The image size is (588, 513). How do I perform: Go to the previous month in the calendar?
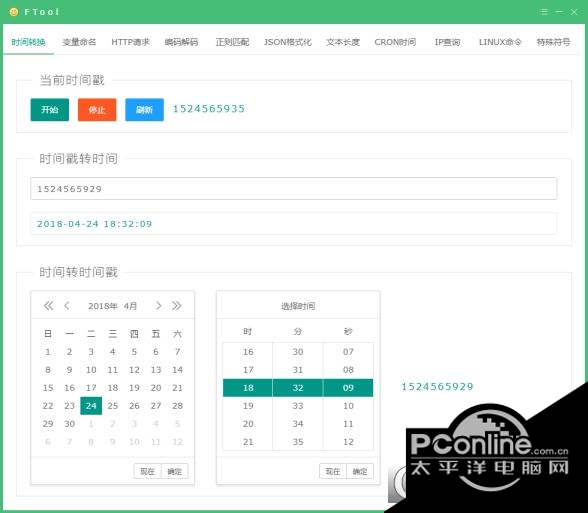[67, 306]
